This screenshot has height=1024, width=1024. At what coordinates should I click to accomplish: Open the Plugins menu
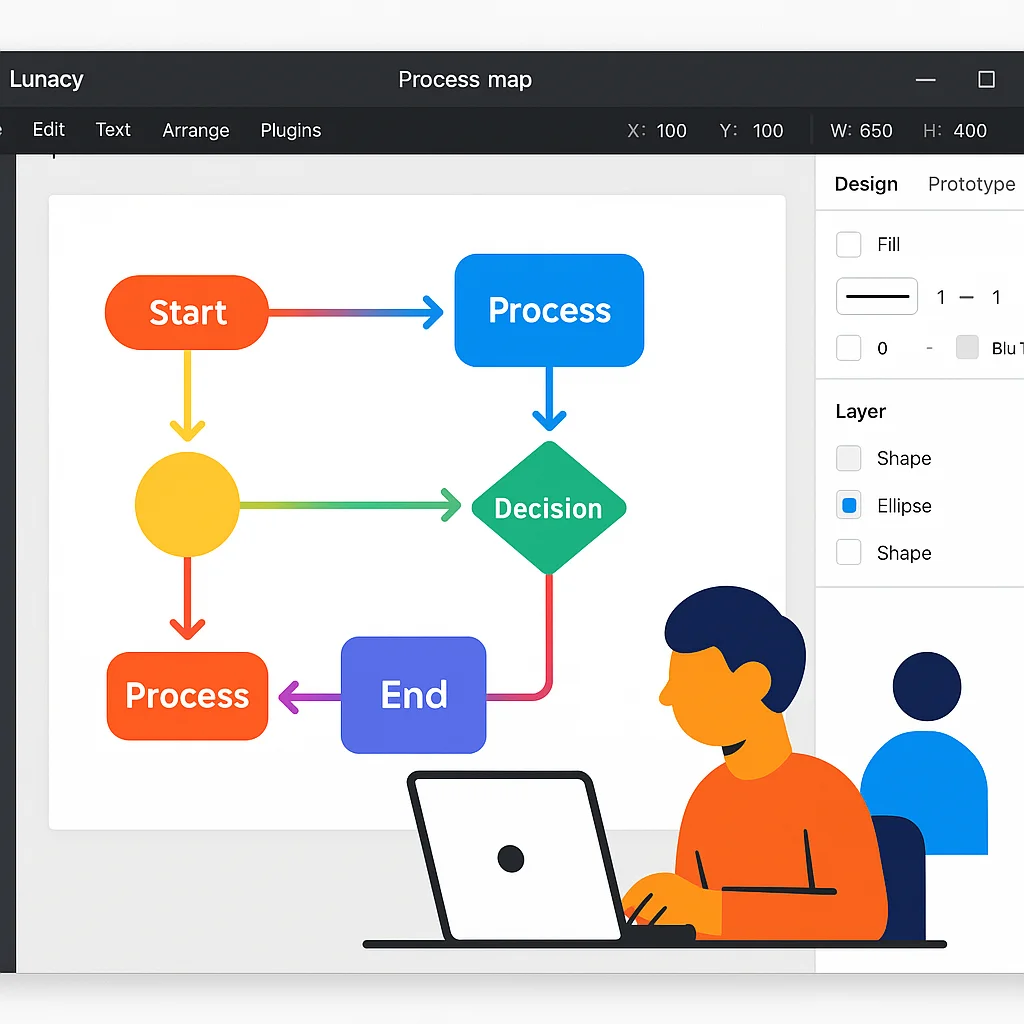point(290,130)
